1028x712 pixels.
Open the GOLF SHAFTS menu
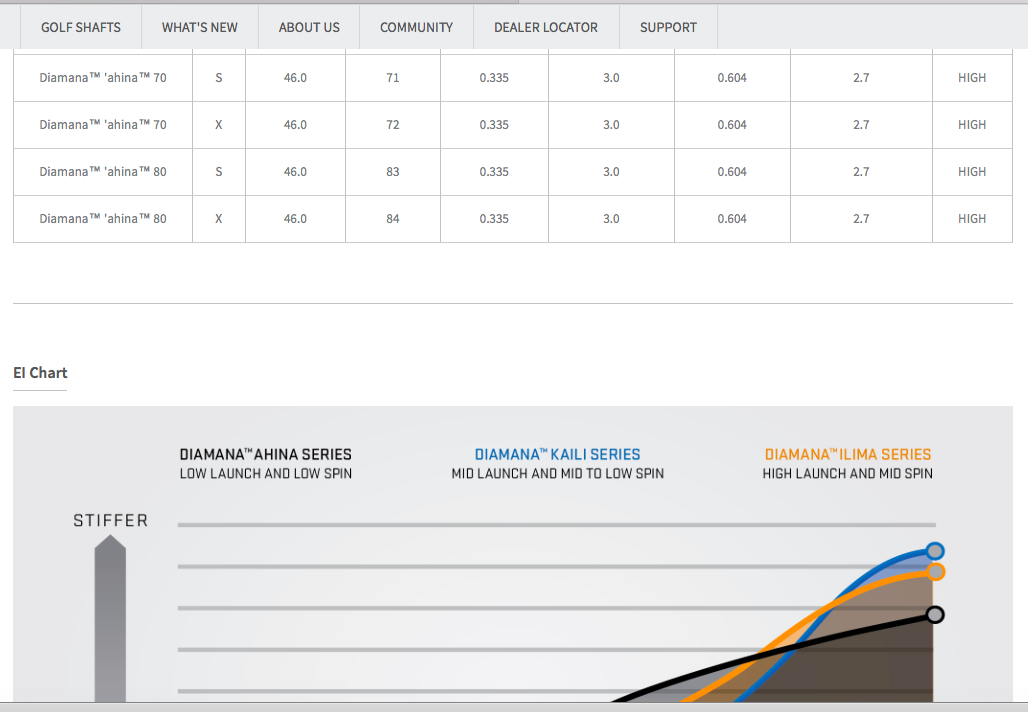coord(81,27)
